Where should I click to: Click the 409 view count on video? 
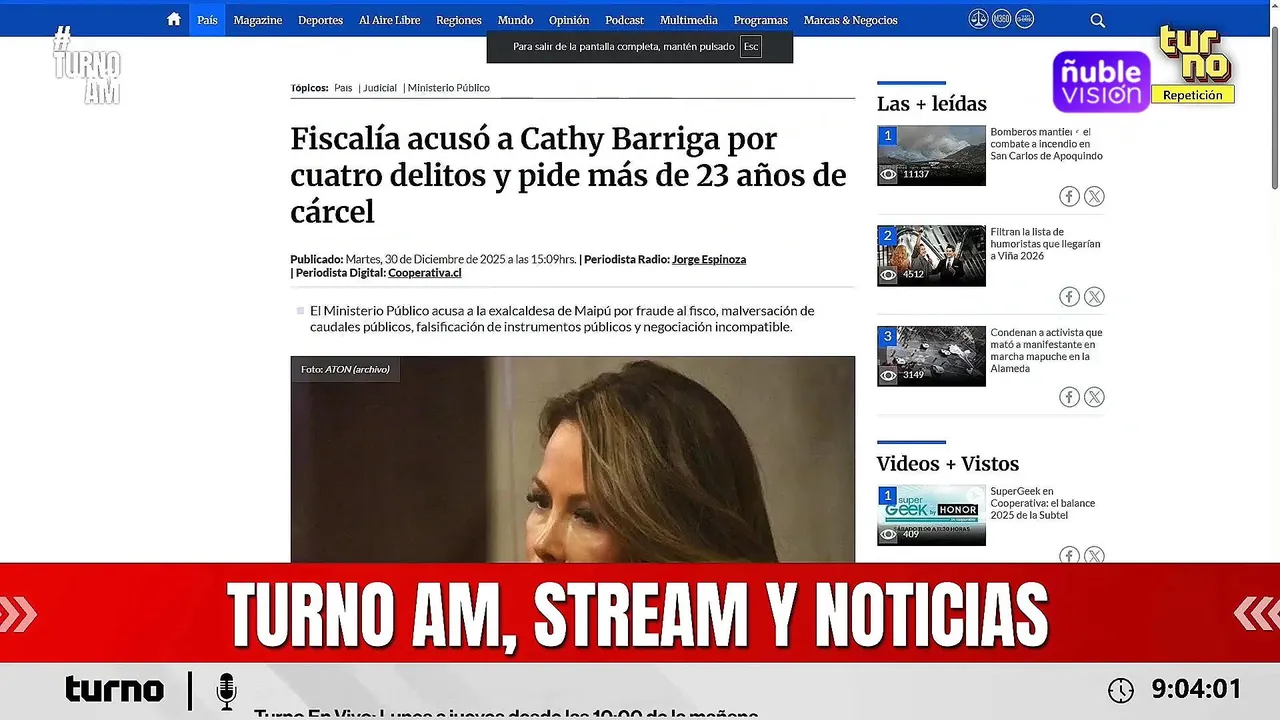[910, 534]
